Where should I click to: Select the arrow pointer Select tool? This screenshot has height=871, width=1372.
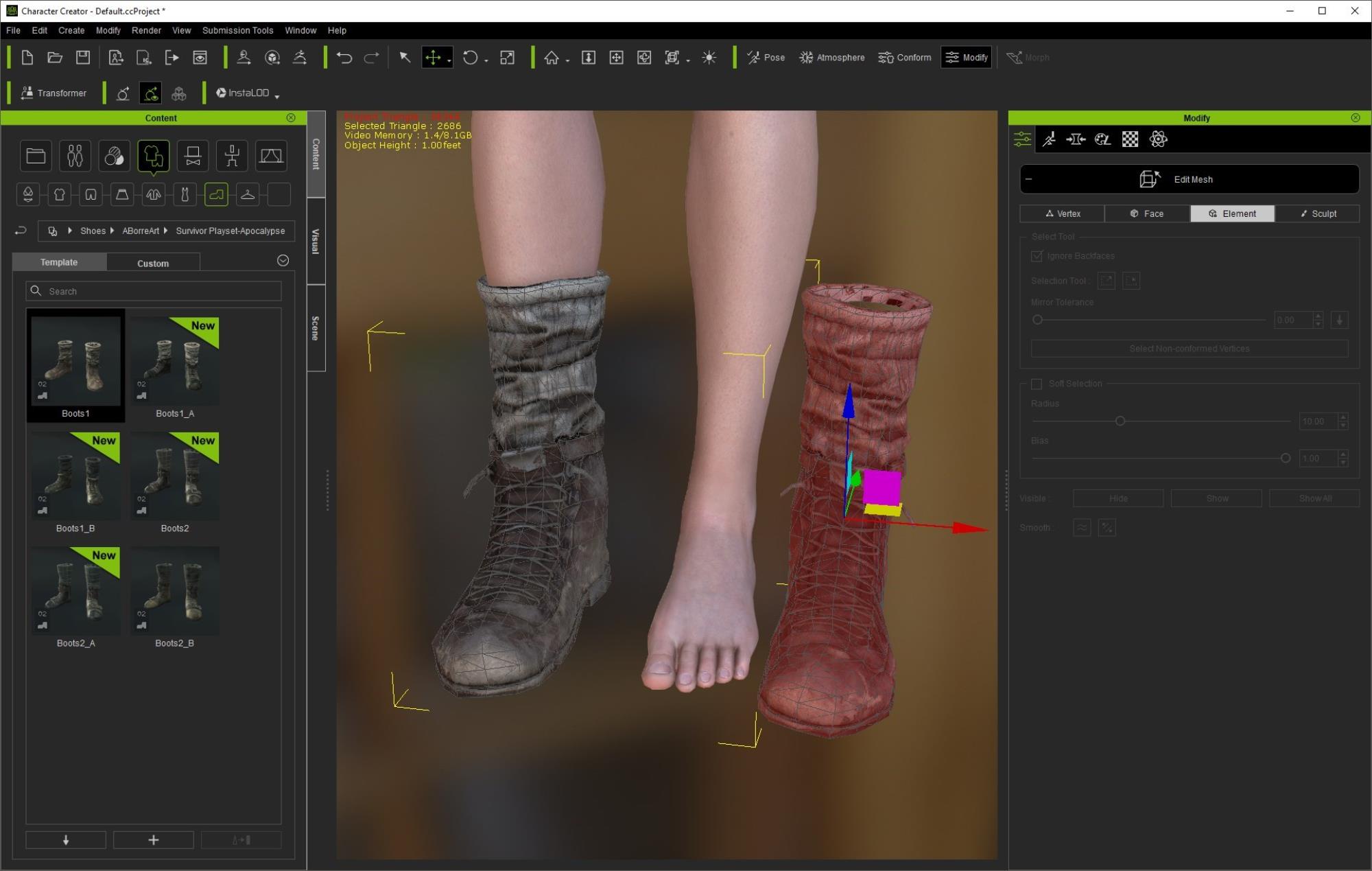405,58
